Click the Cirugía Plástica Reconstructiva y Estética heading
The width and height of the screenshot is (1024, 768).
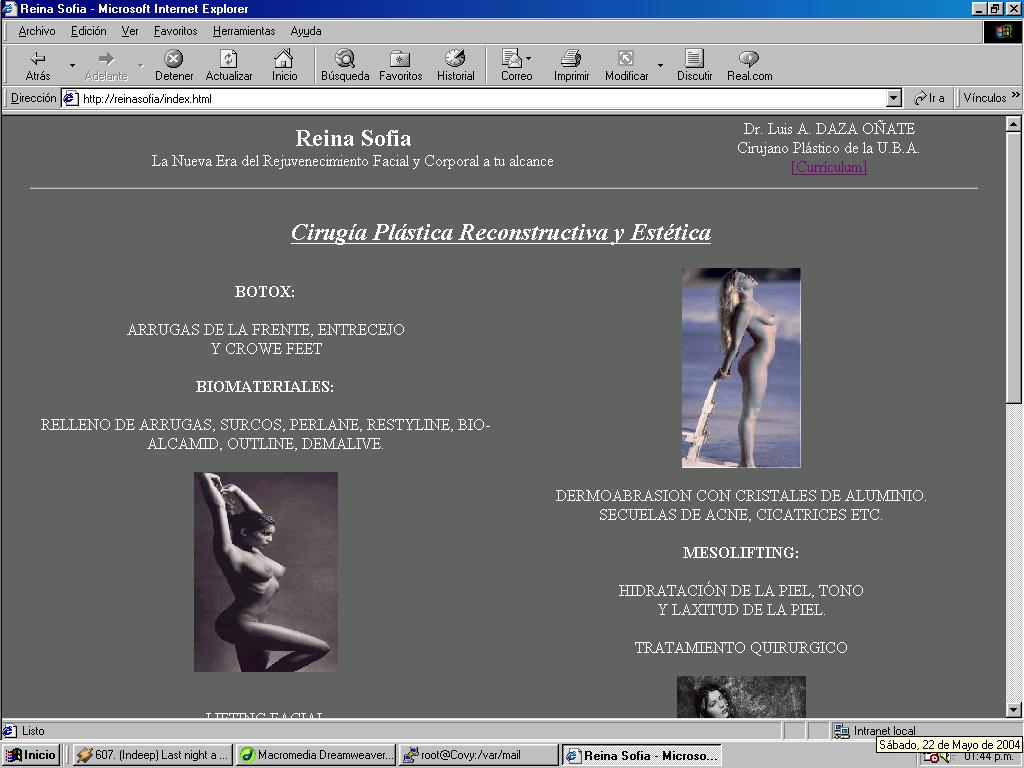tap(501, 232)
